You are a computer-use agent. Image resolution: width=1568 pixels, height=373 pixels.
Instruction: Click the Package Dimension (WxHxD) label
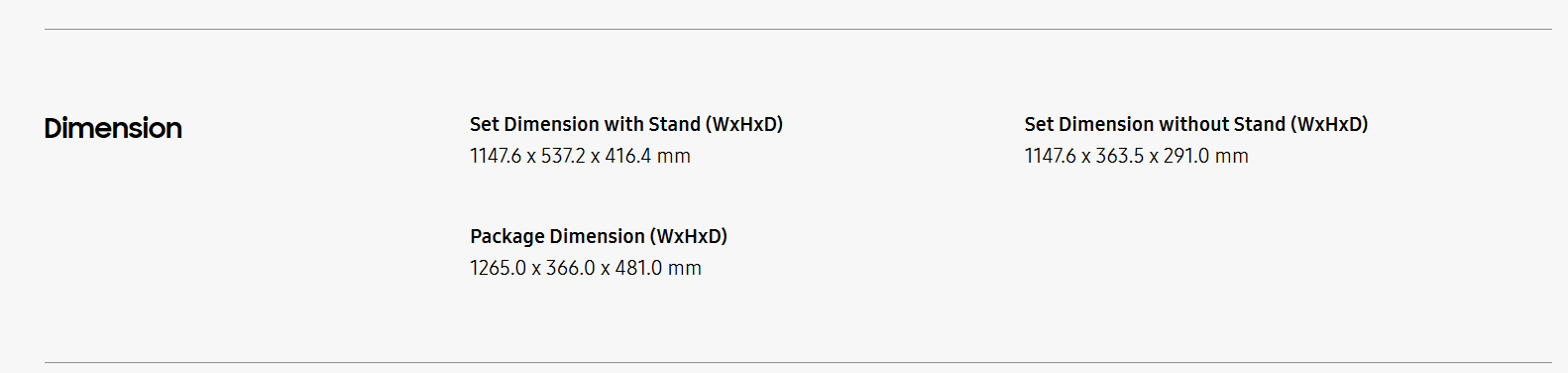point(599,236)
